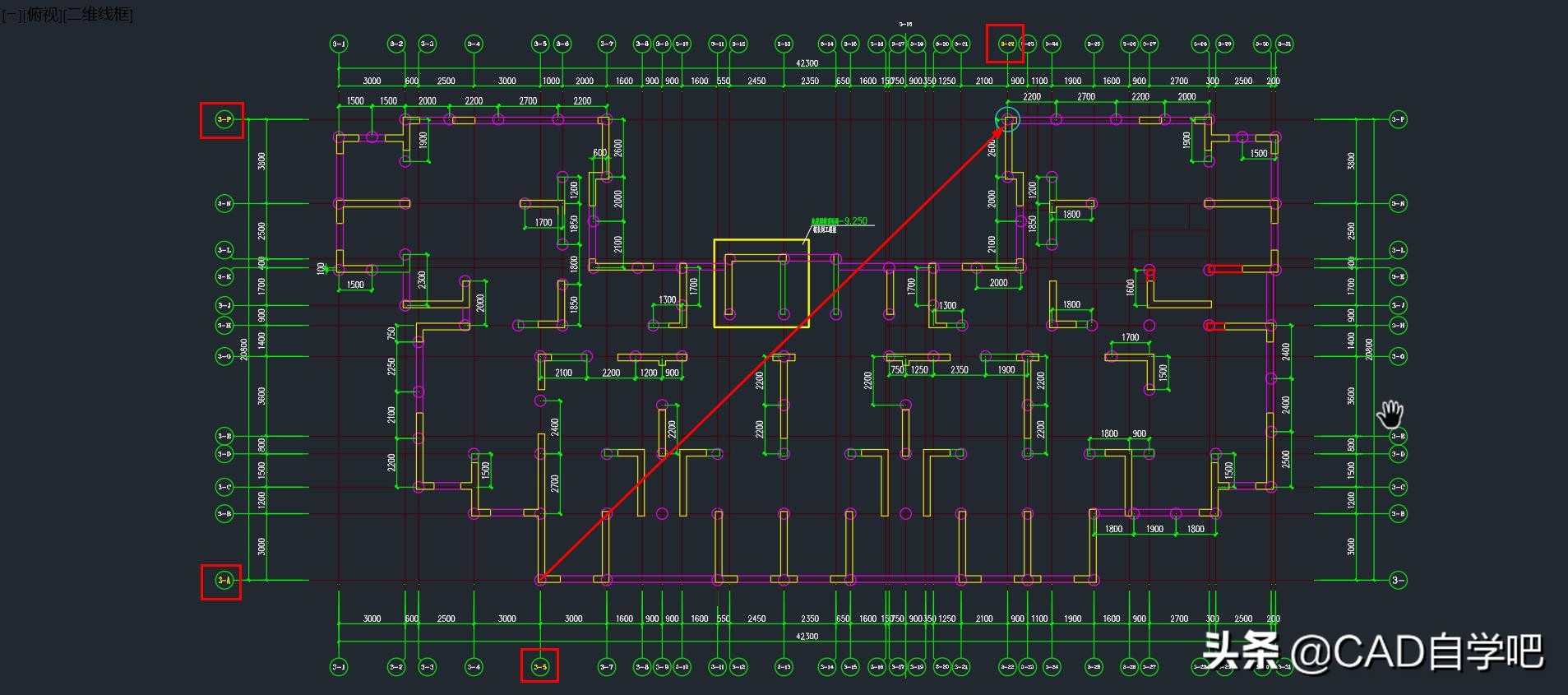Select the left-side axis bubble 3-A
The width and height of the screenshot is (1568, 695).
(224, 580)
